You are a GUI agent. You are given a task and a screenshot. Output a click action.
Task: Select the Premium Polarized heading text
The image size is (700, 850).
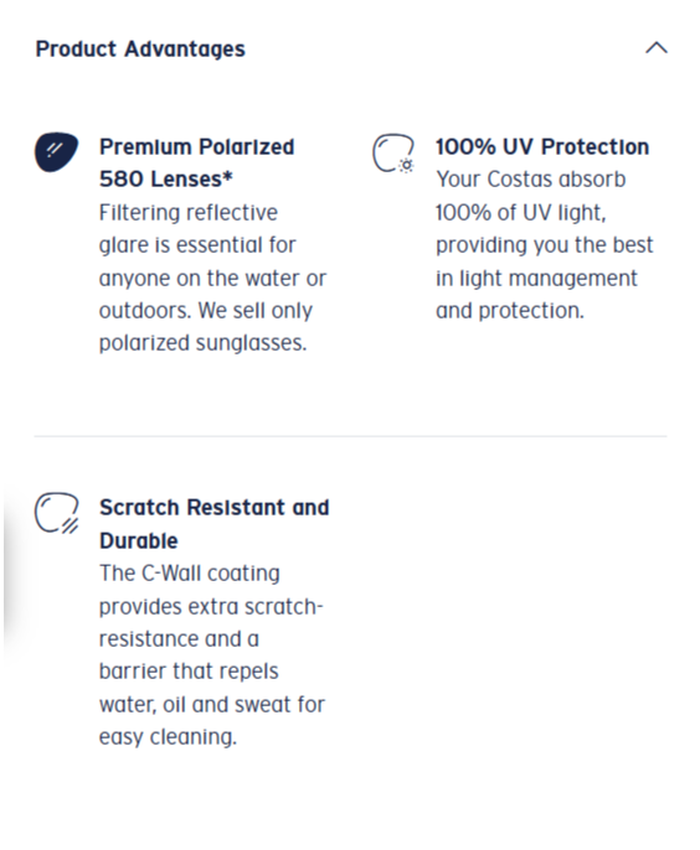[196, 147]
